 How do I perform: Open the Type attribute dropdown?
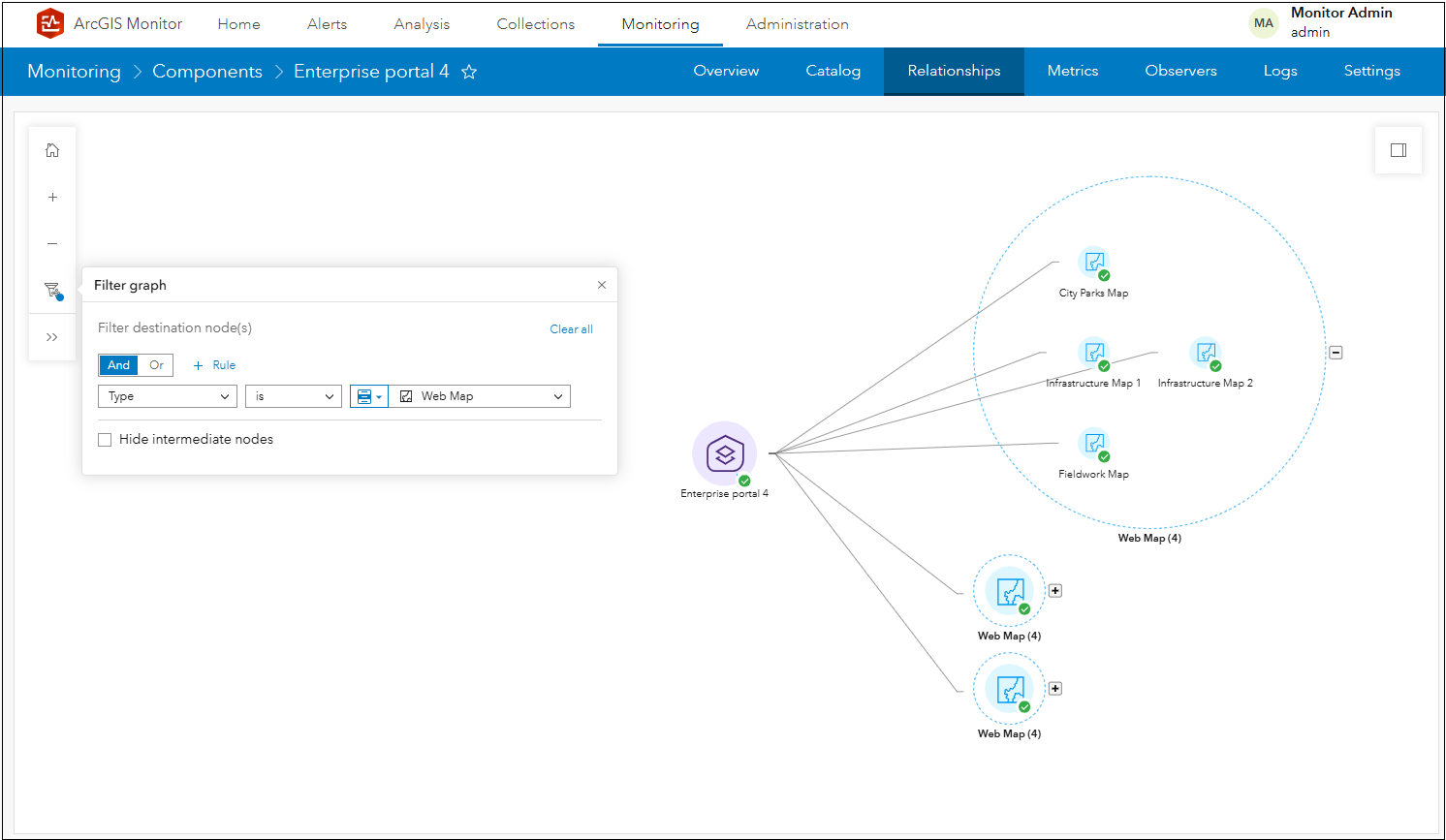(168, 396)
